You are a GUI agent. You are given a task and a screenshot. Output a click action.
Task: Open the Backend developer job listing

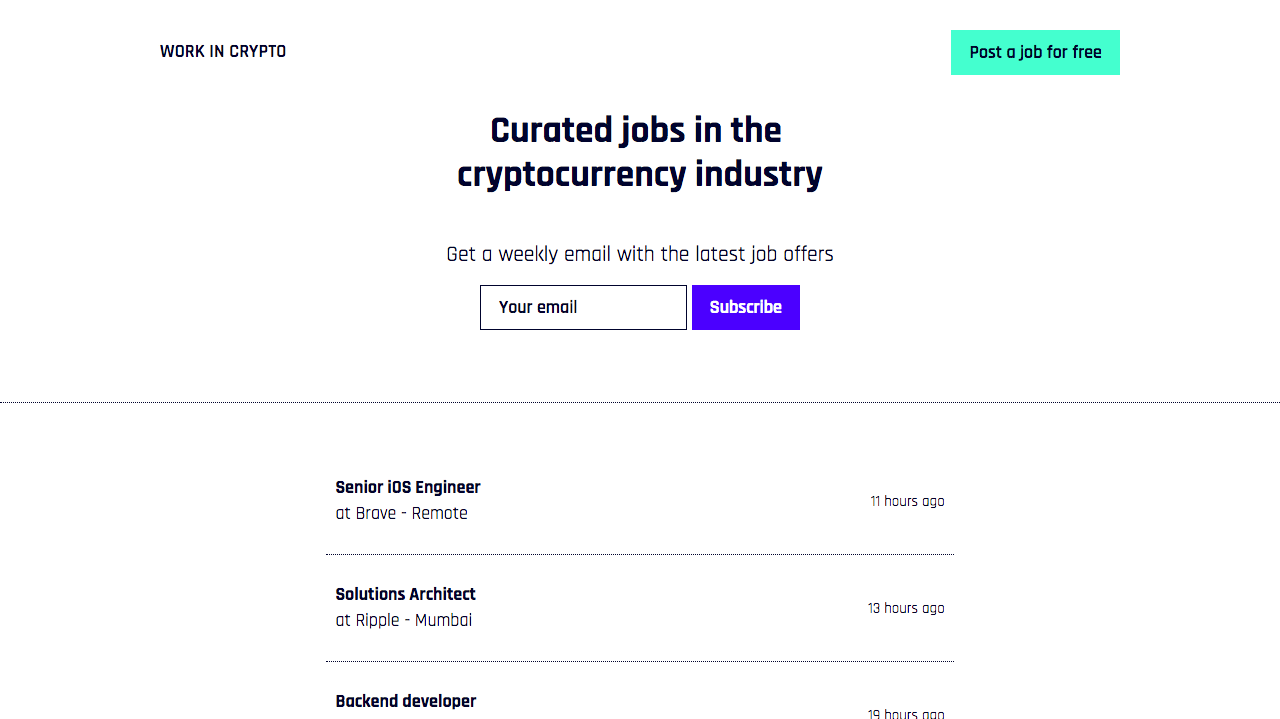[405, 701]
